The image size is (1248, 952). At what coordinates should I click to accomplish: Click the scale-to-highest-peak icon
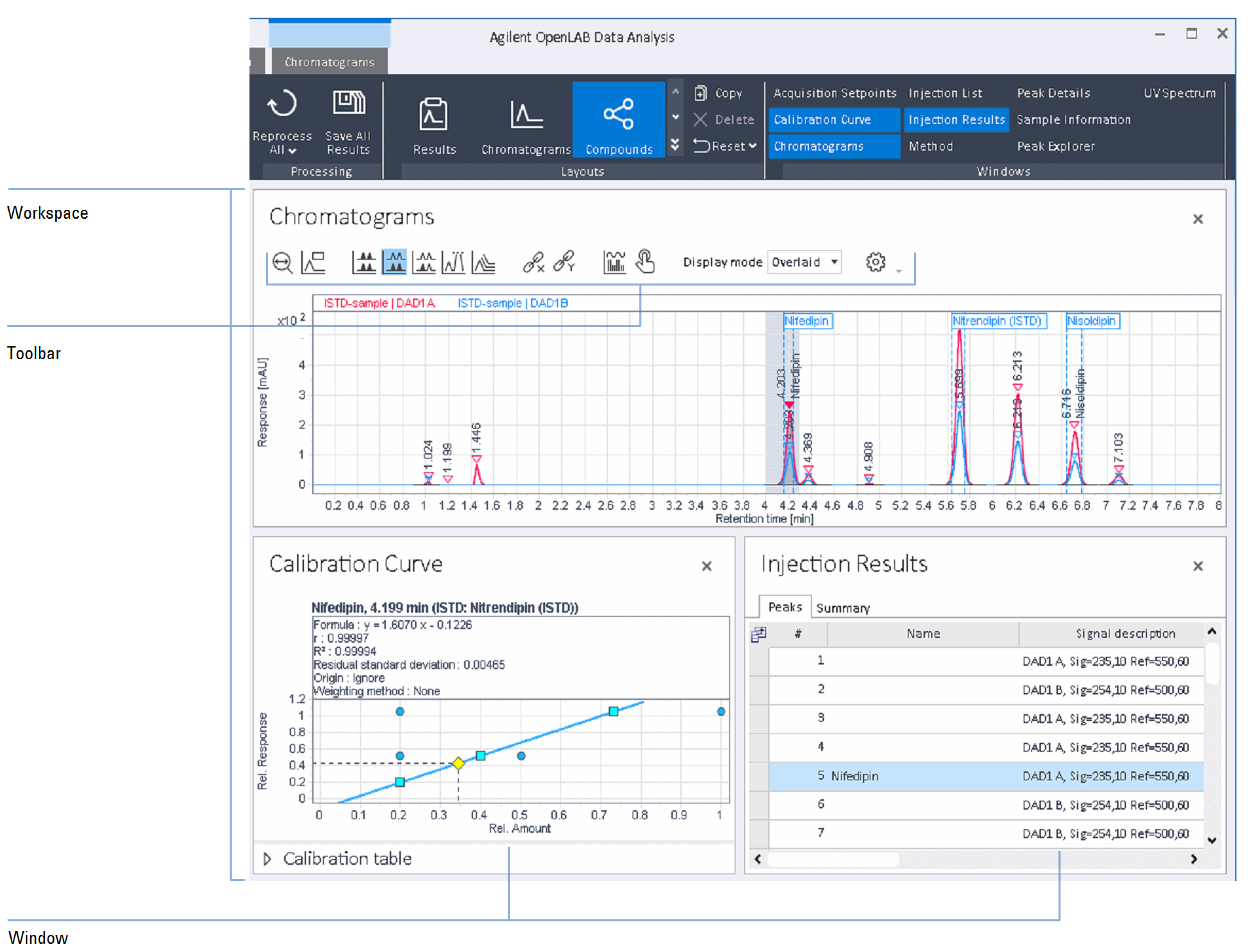pyautogui.click(x=453, y=262)
